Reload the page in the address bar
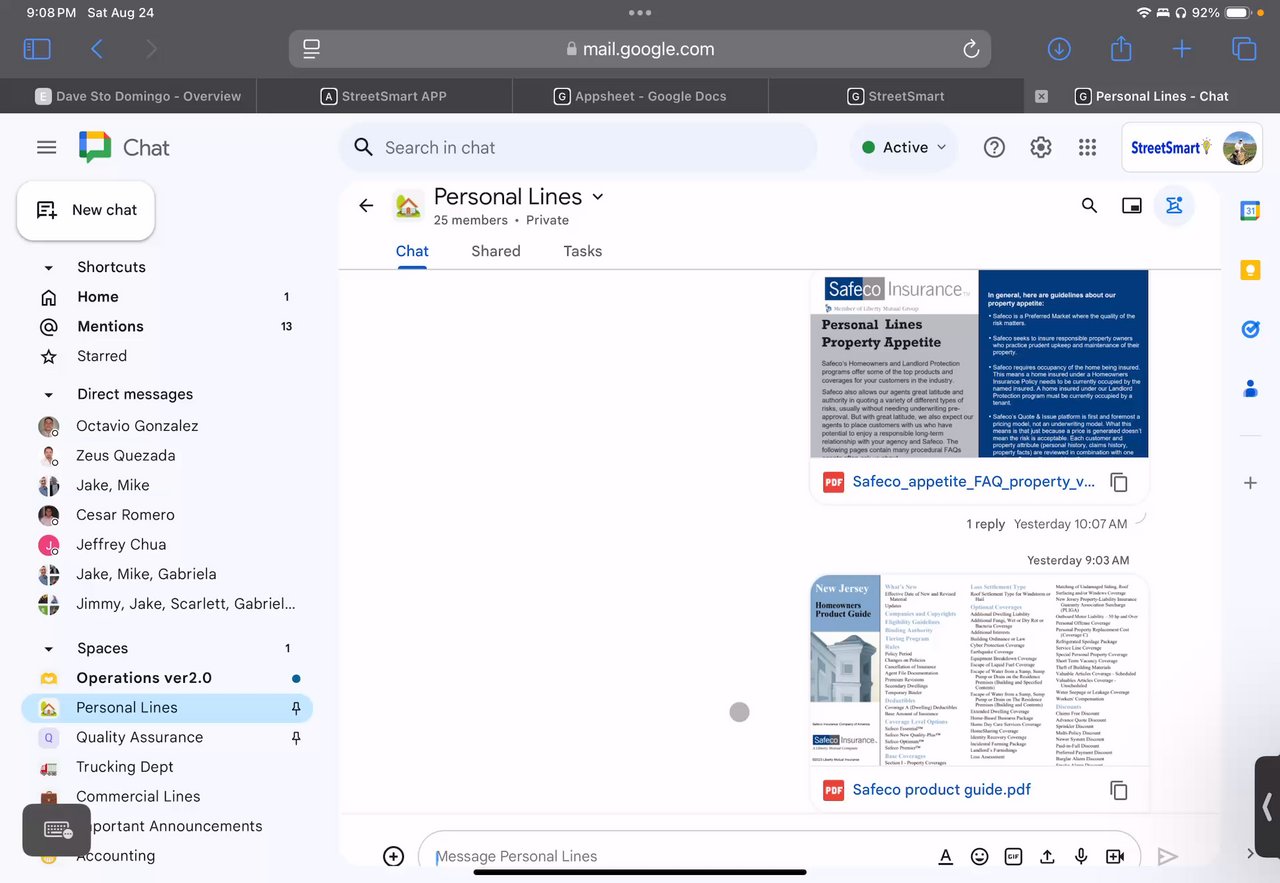The width and height of the screenshot is (1280, 883). [x=970, y=49]
